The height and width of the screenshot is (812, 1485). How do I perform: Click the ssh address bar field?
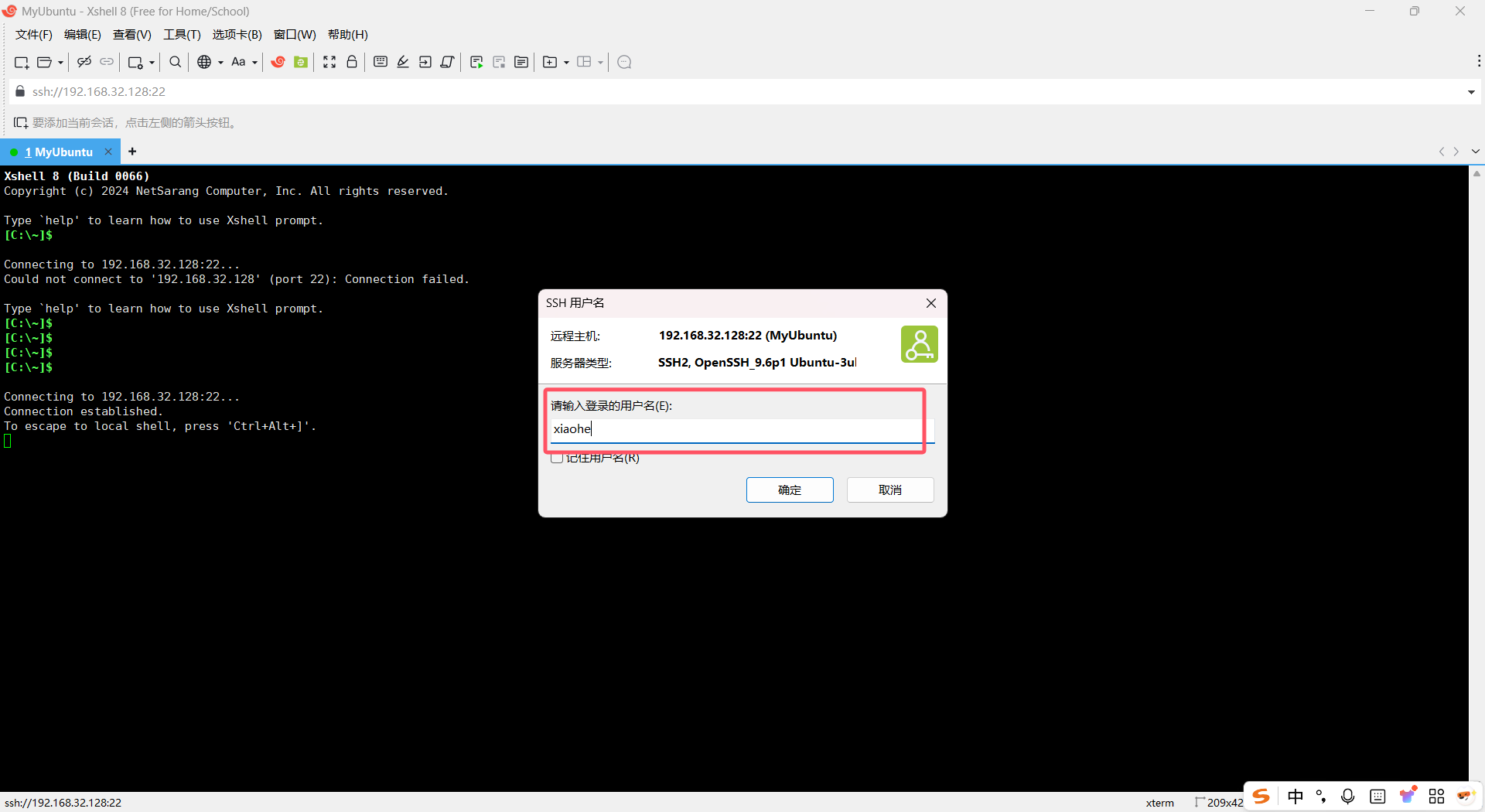[742, 91]
